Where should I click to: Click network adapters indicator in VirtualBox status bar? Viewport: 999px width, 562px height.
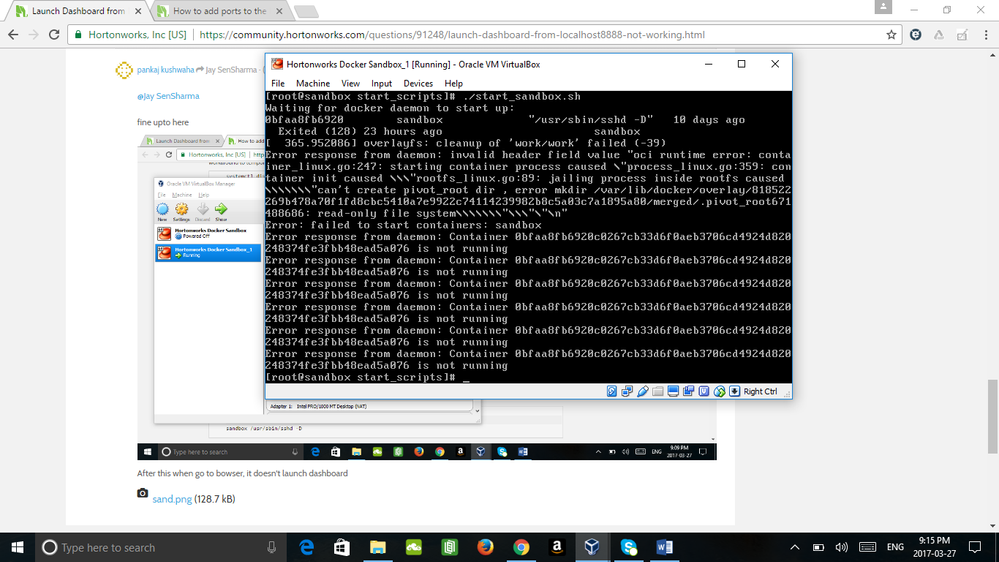[x=627, y=391]
